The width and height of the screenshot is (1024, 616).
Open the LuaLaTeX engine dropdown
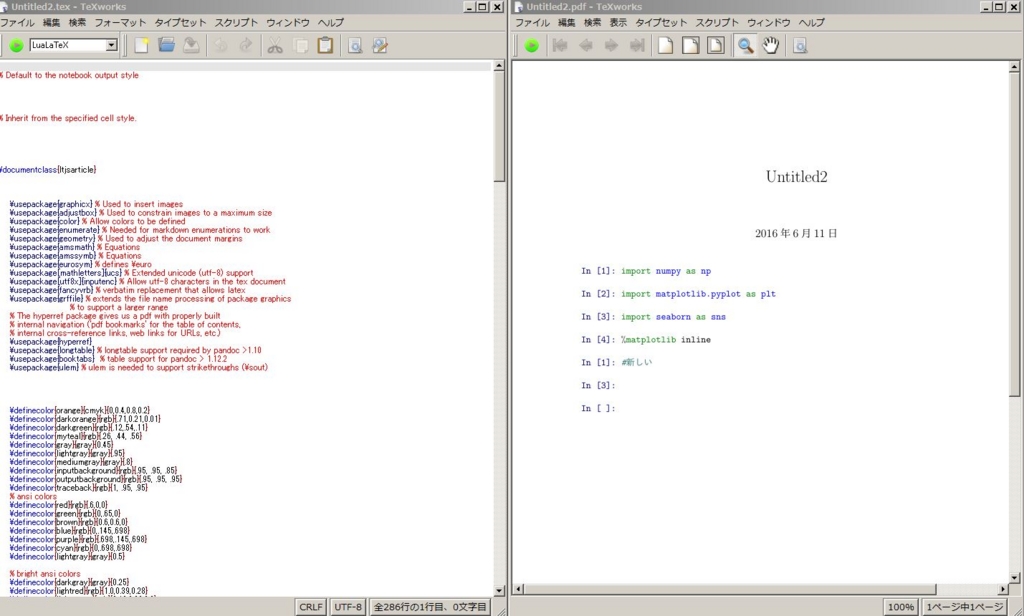111,45
